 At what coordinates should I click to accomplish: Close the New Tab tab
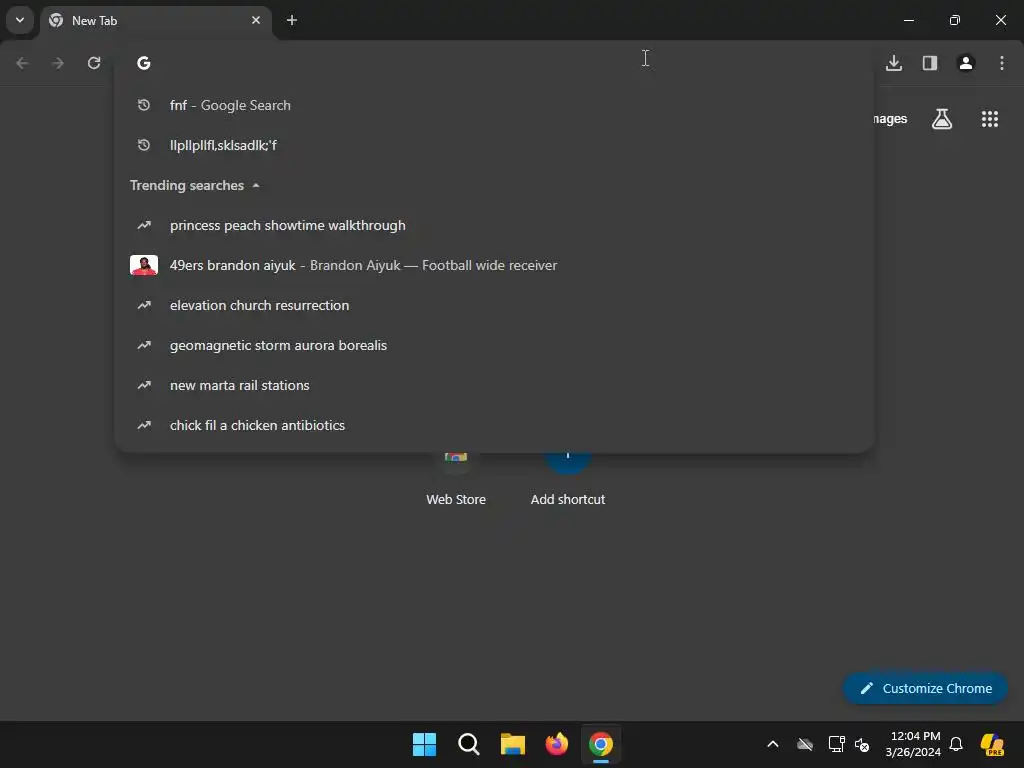(x=256, y=20)
